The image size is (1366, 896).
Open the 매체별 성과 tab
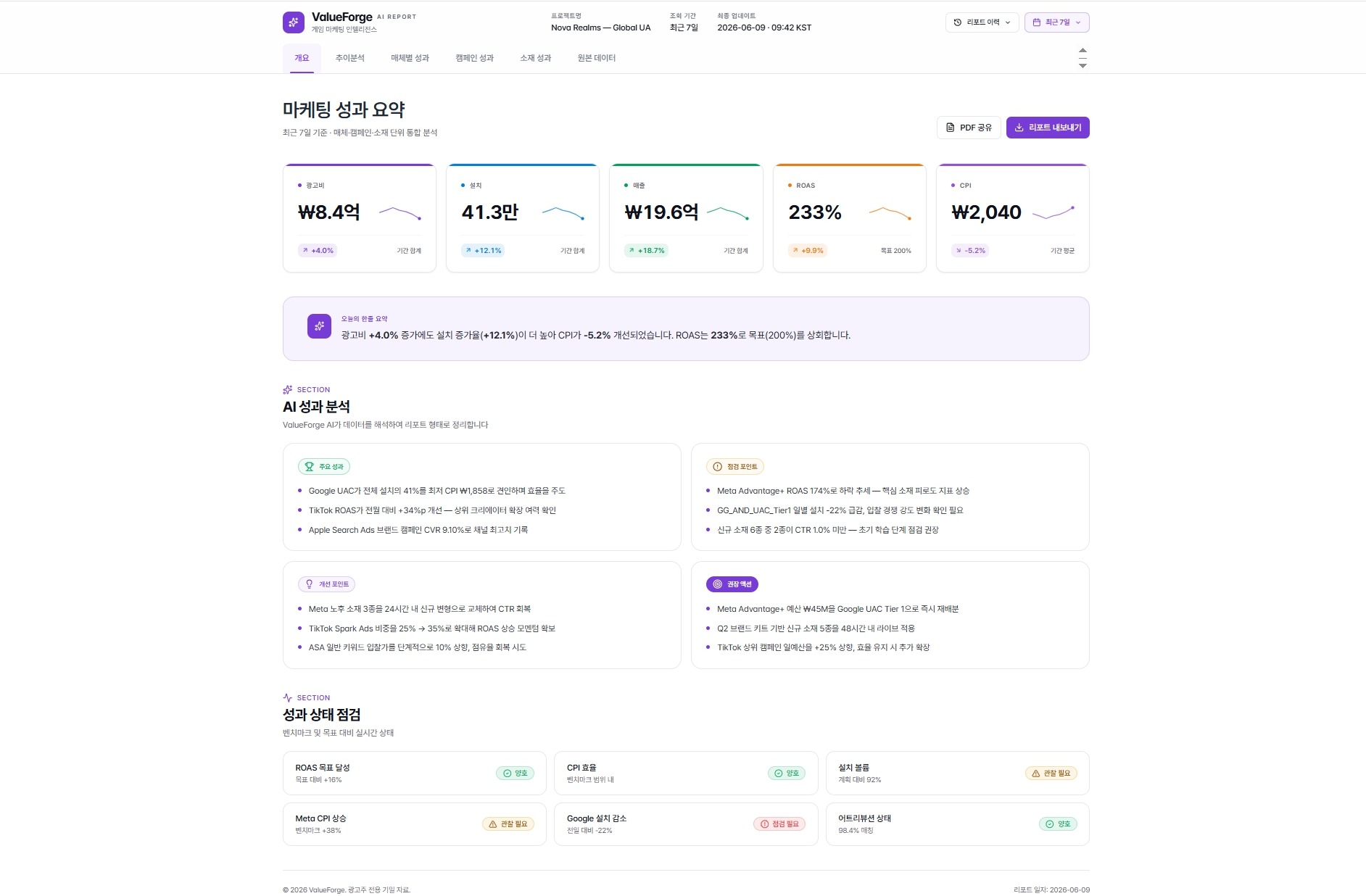click(410, 58)
